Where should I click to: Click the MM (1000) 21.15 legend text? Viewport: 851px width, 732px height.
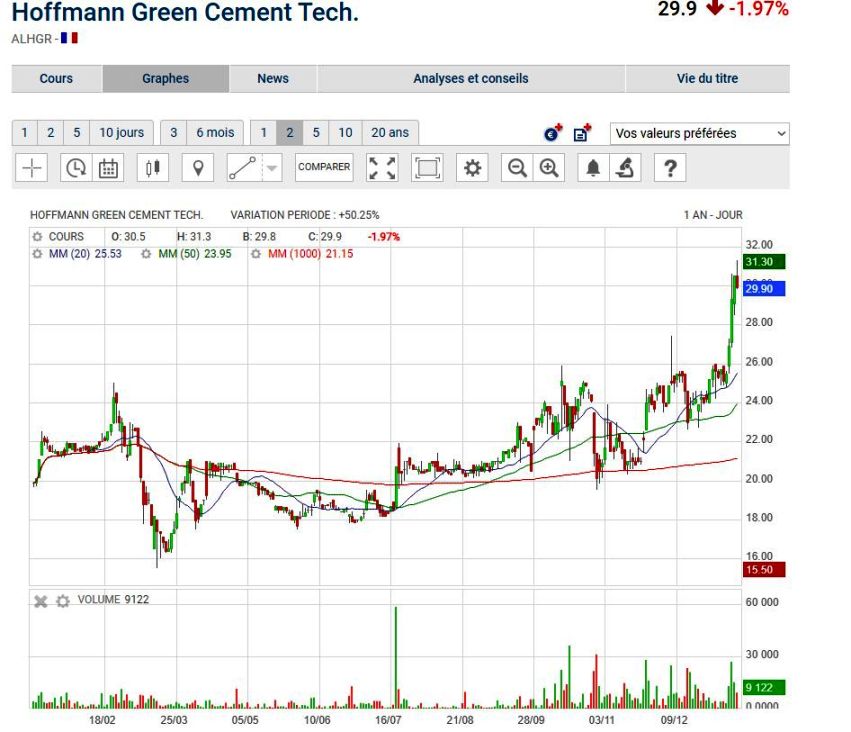pyautogui.click(x=310, y=254)
